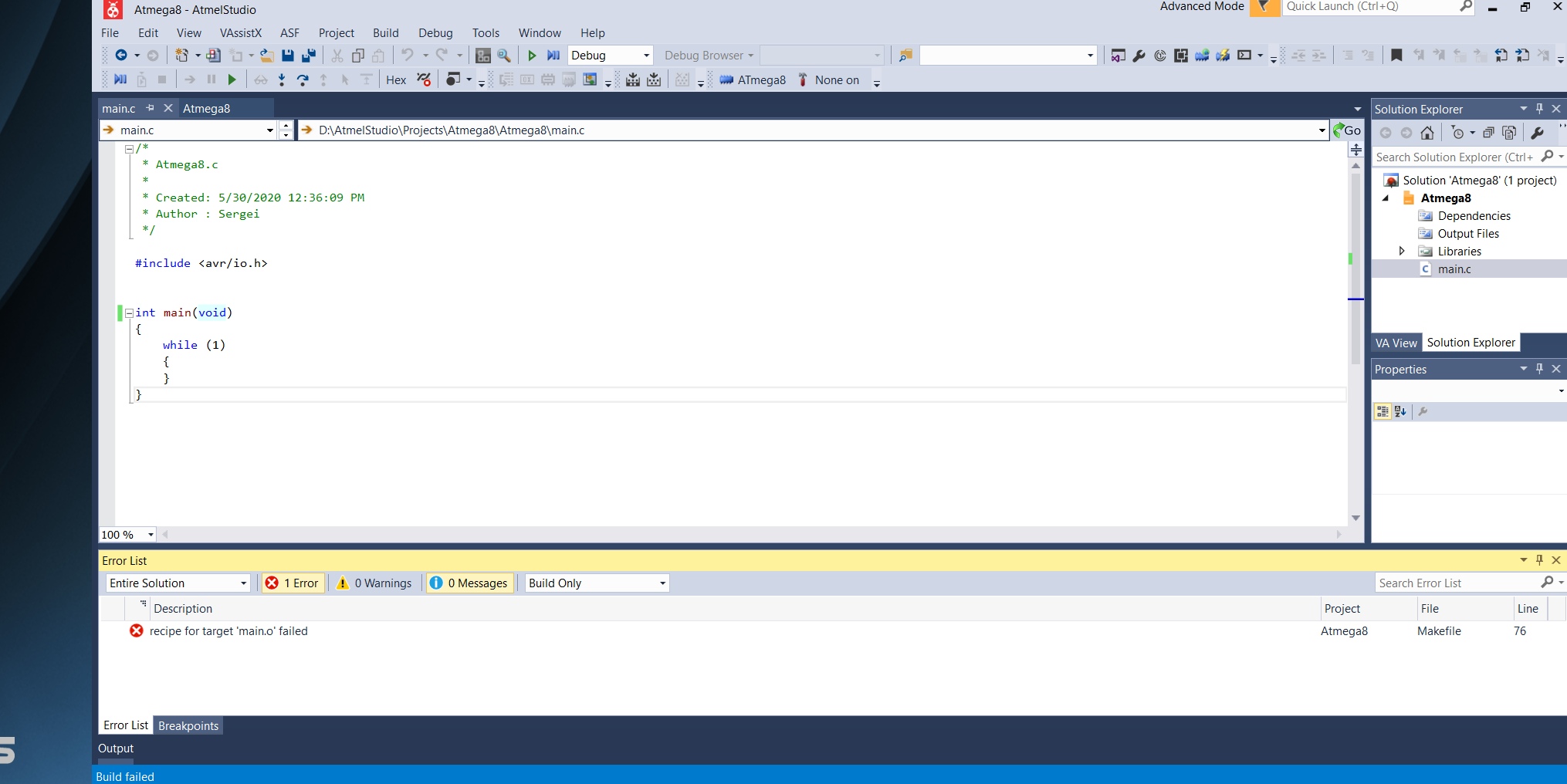Click the Step Into arrow icon
Screen dimensions: 1567x784
[x=282, y=79]
